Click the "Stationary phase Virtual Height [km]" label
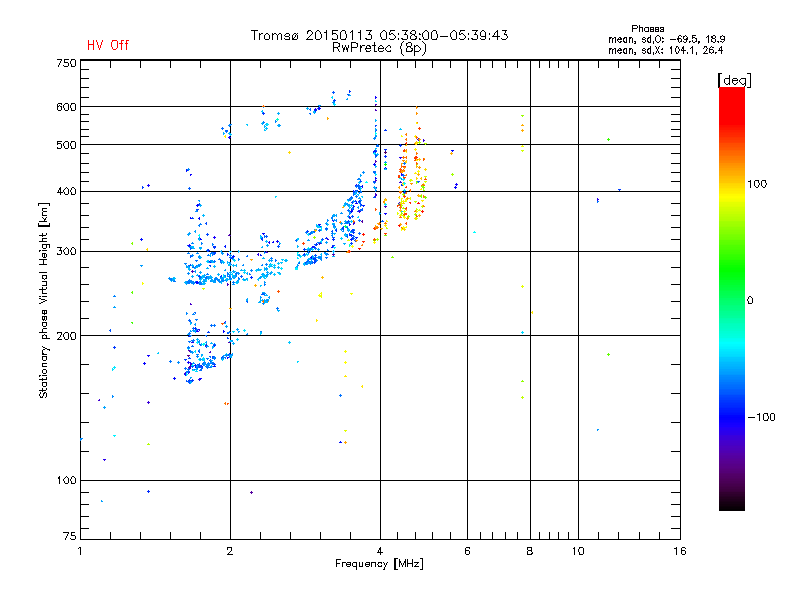Screen dimensions: 800x600 coord(44,300)
